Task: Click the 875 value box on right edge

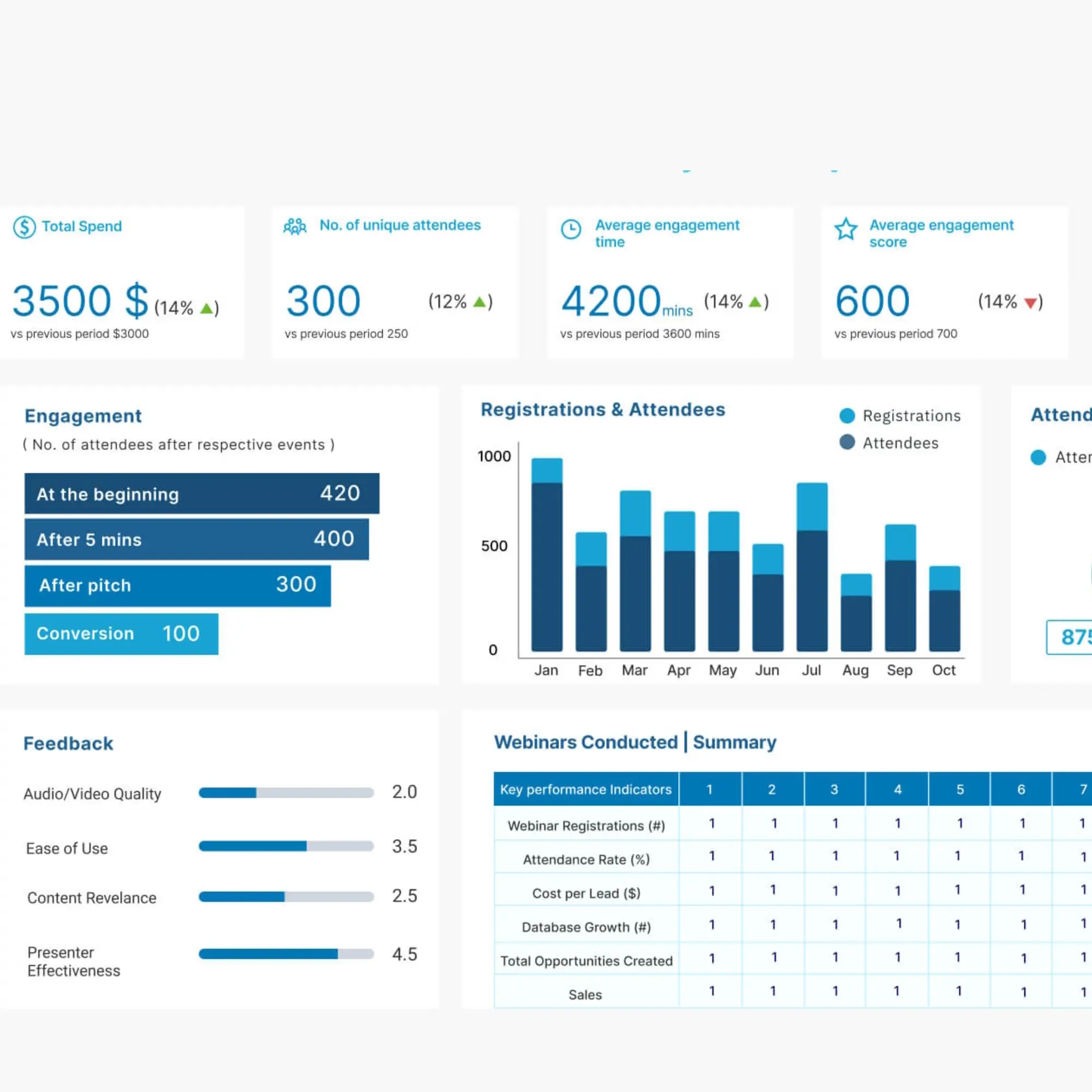Action: [x=1073, y=637]
